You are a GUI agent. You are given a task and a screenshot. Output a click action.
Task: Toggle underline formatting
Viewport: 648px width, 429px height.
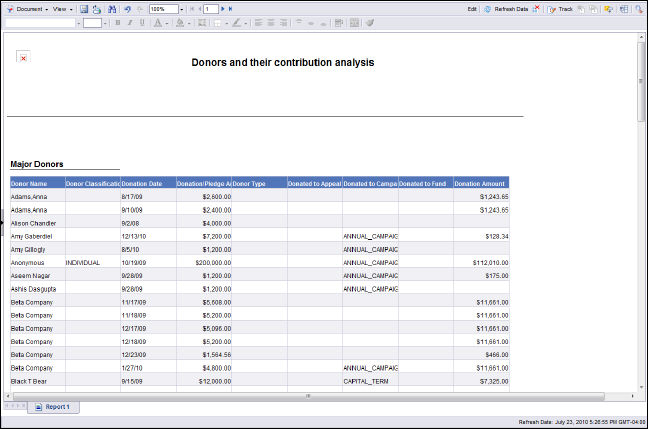[x=141, y=22]
